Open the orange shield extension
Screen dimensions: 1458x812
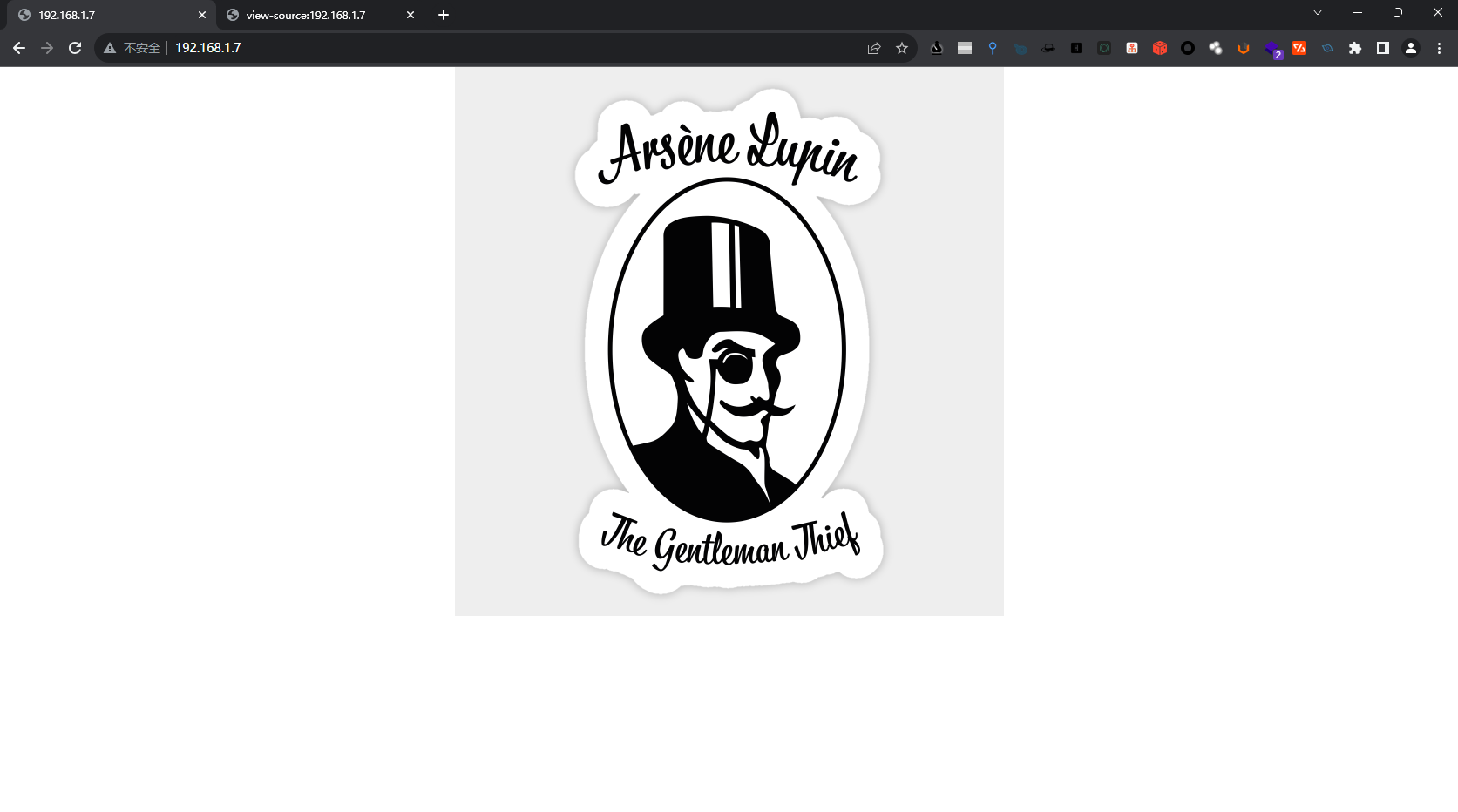(1244, 48)
